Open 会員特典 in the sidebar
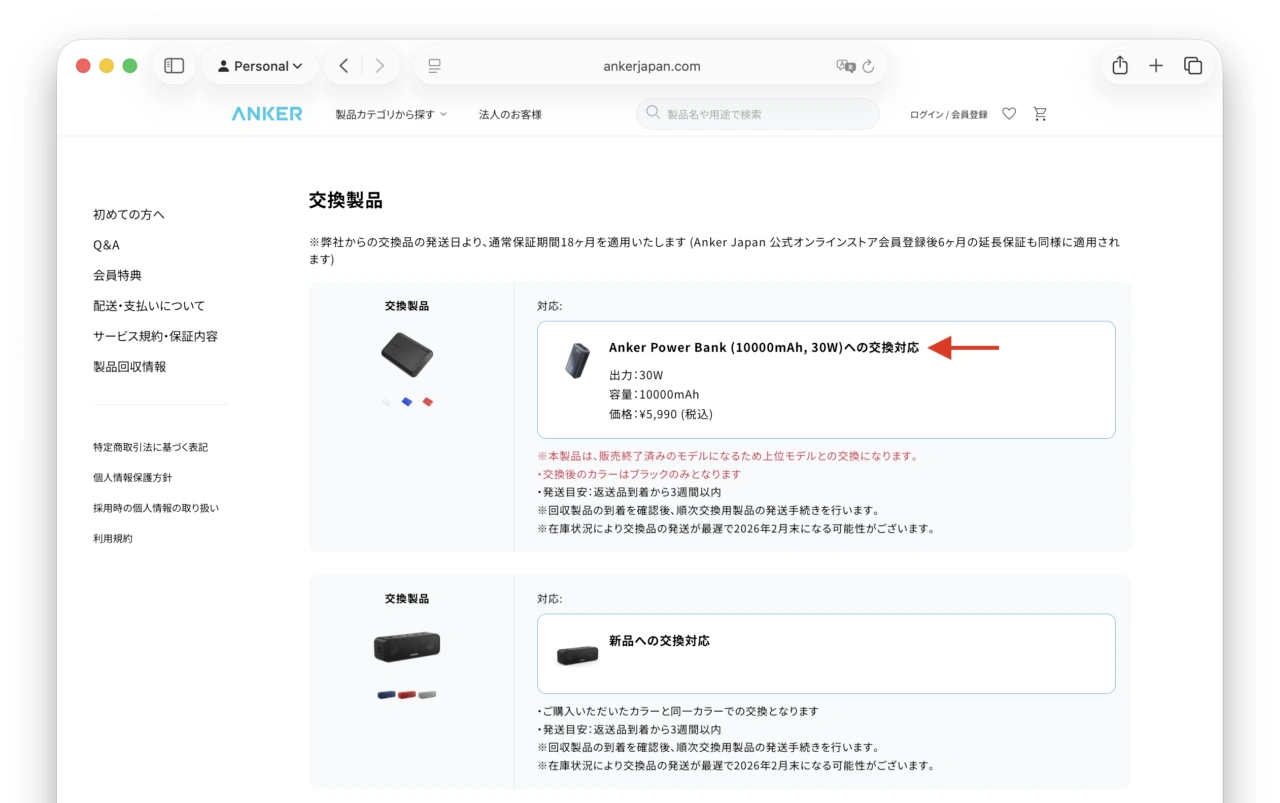 pyautogui.click(x=117, y=275)
